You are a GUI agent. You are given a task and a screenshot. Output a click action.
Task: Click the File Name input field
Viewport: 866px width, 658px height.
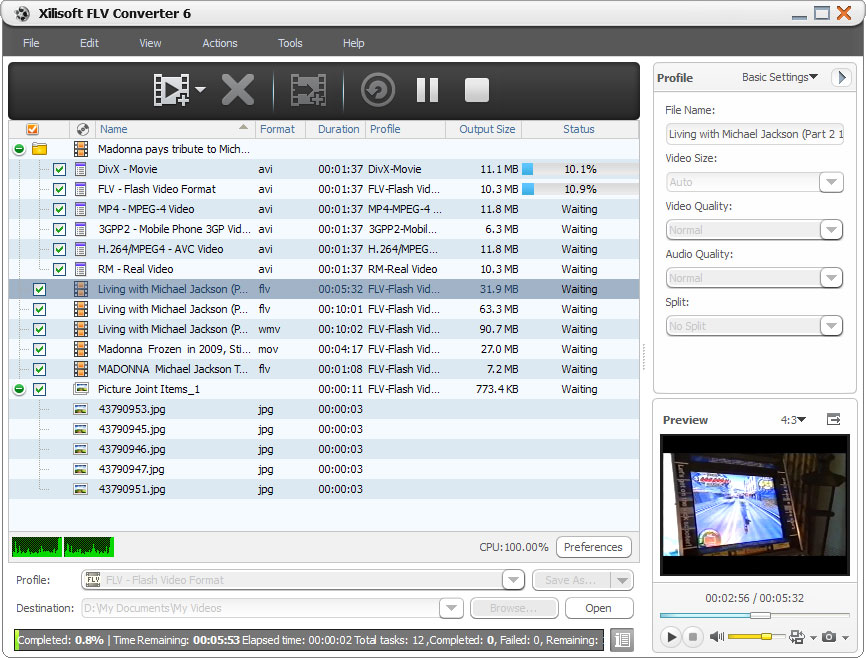point(754,134)
